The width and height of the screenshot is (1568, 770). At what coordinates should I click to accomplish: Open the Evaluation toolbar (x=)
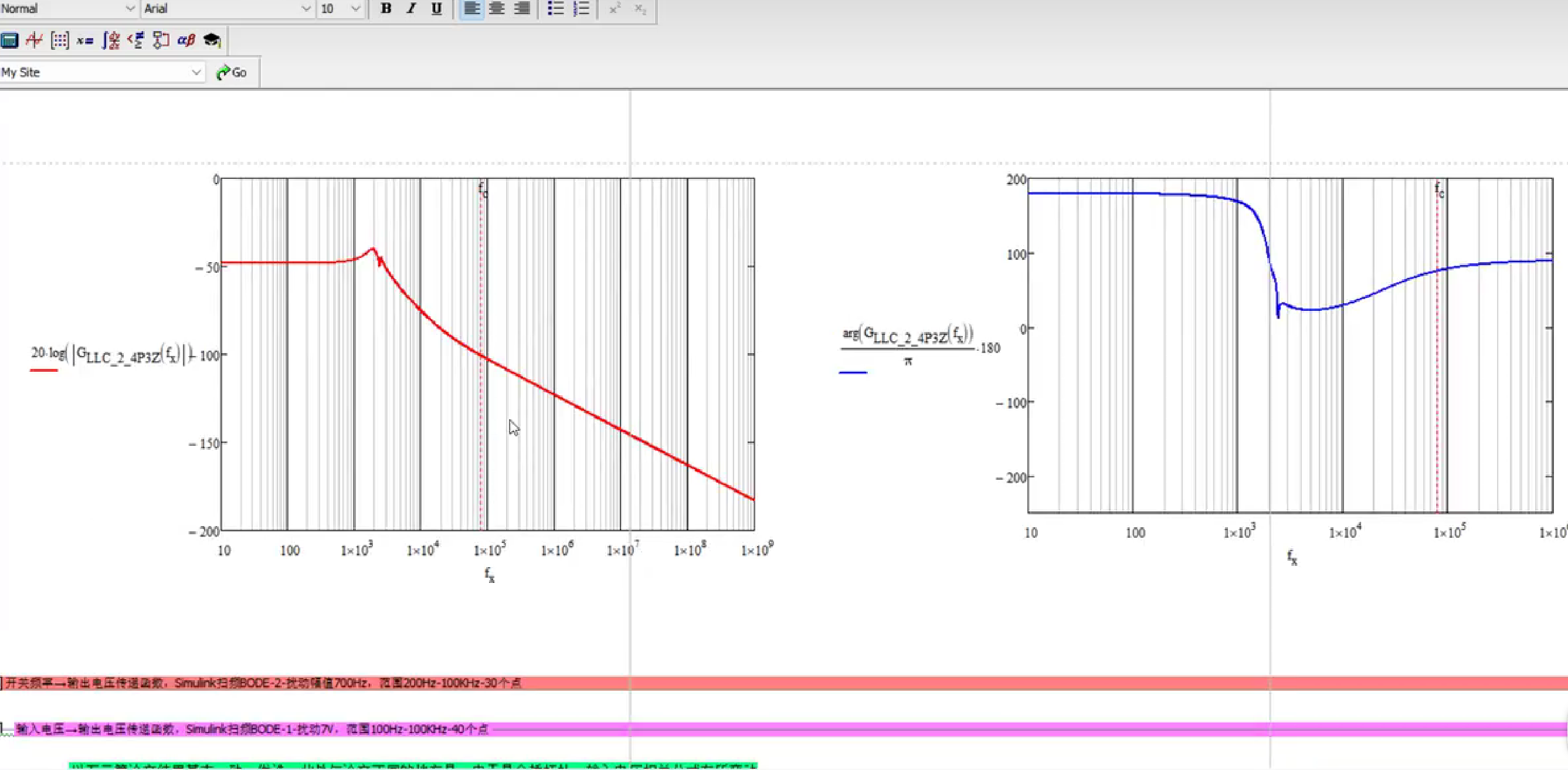[x=84, y=41]
